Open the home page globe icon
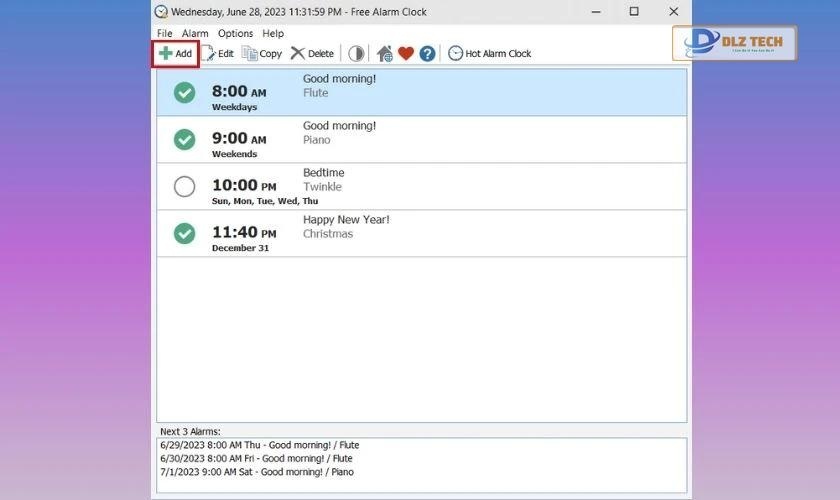 385,53
